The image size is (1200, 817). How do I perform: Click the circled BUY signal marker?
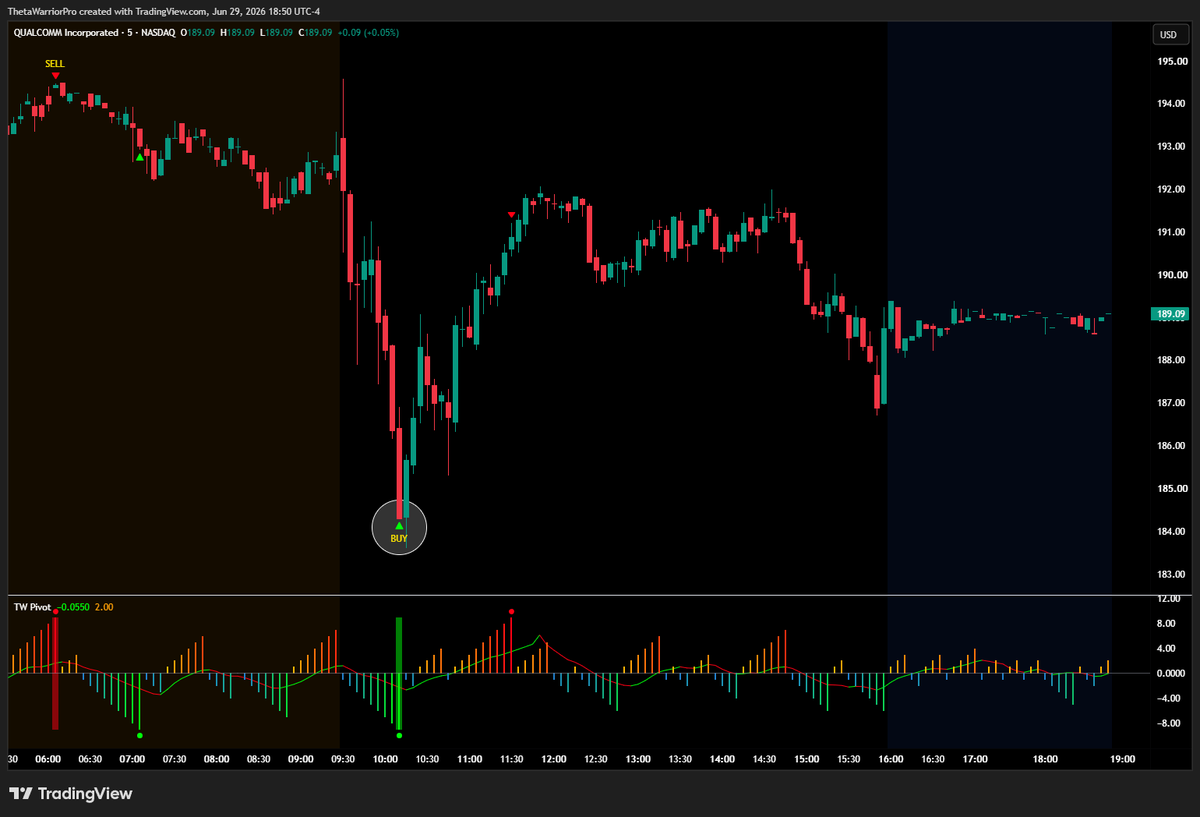[399, 527]
